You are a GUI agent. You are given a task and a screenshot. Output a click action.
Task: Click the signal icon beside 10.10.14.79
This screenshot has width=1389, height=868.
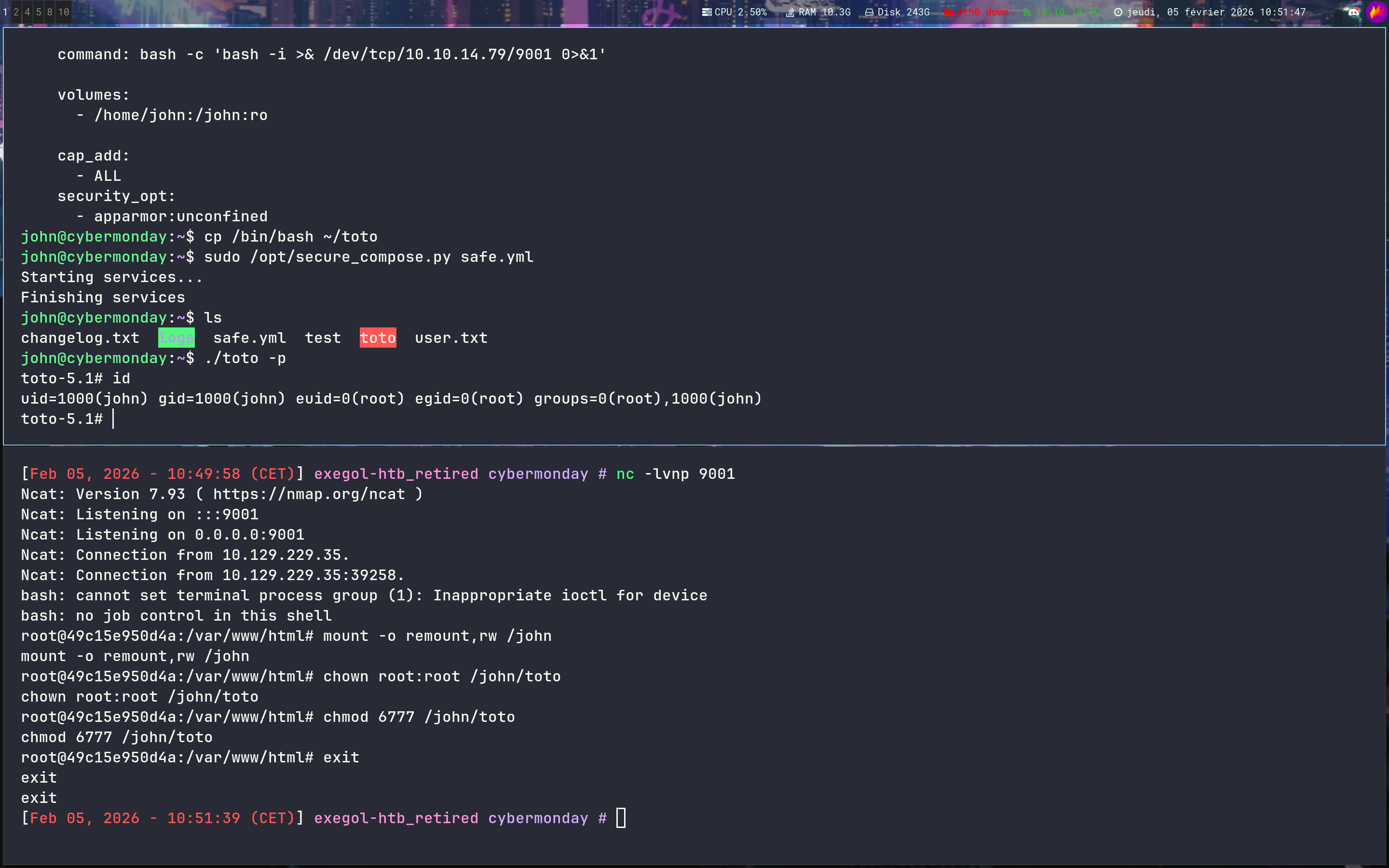pos(1027,12)
